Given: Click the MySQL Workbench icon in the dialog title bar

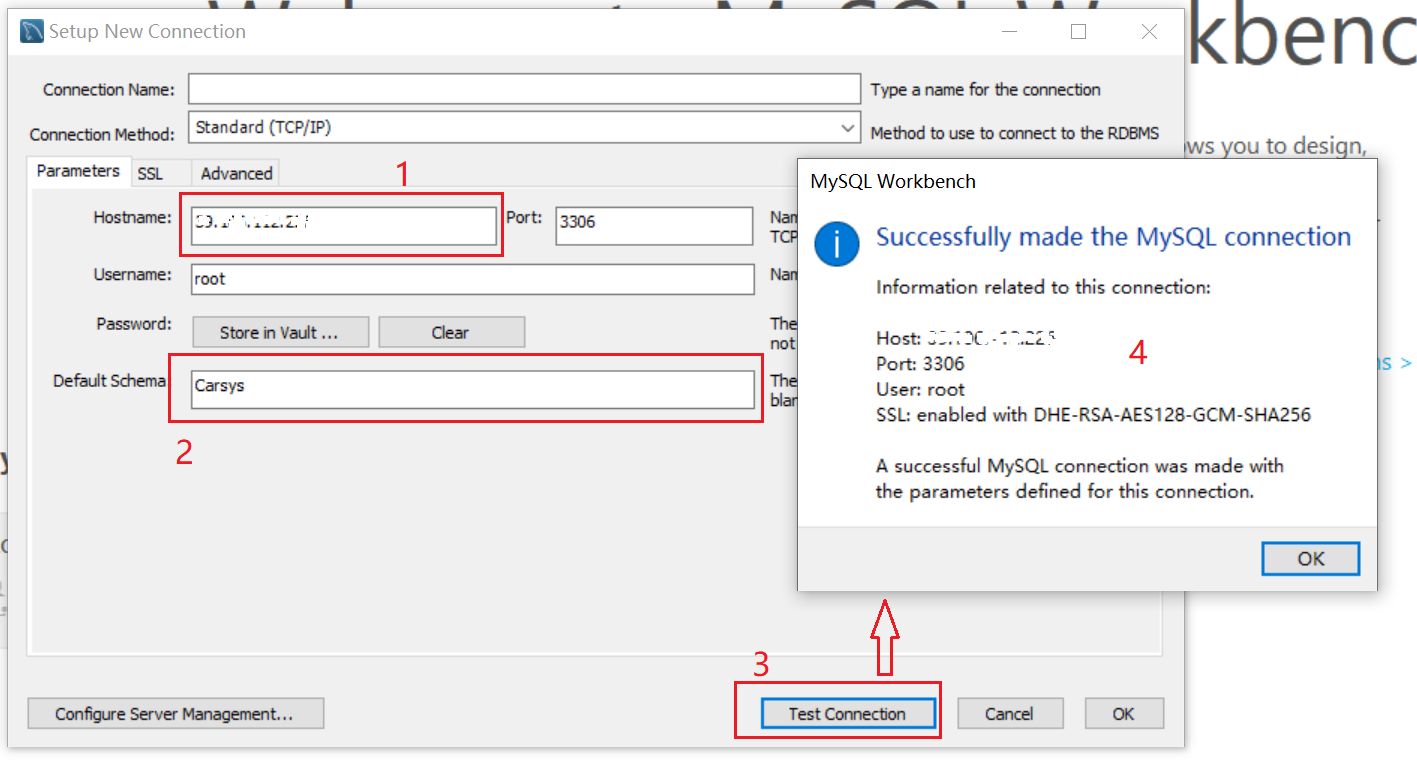Looking at the screenshot, I should pos(32,31).
